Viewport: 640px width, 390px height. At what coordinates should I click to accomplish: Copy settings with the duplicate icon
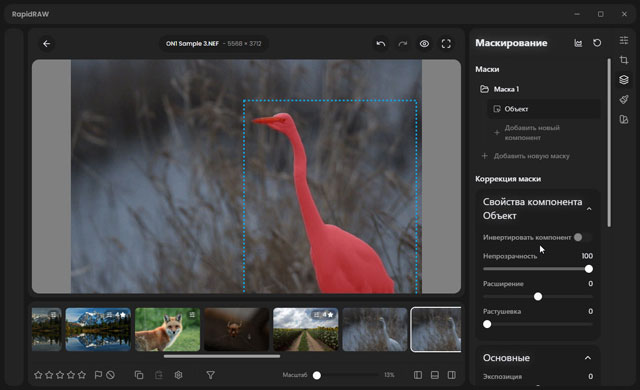(x=139, y=374)
